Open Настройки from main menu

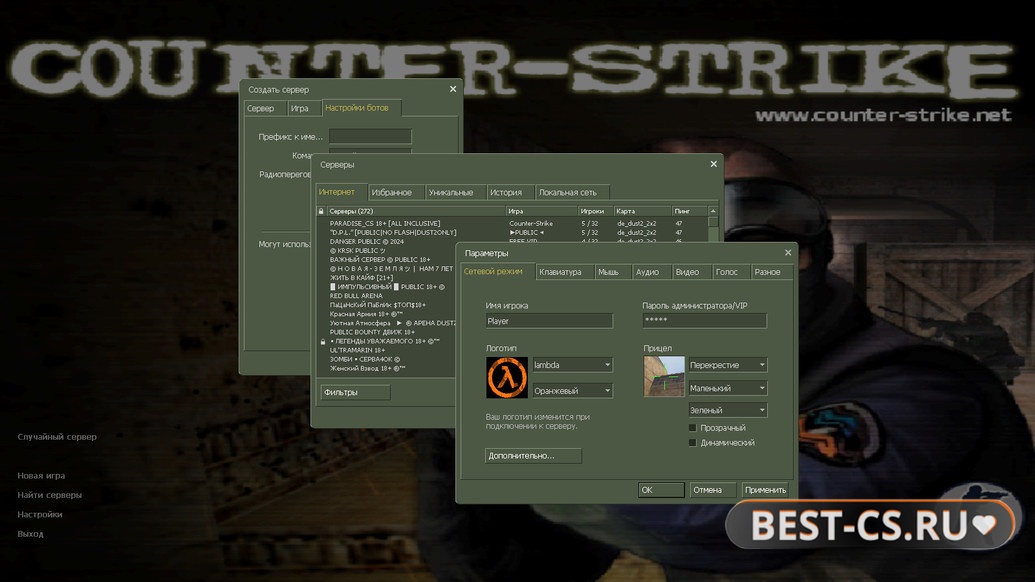click(x=40, y=514)
